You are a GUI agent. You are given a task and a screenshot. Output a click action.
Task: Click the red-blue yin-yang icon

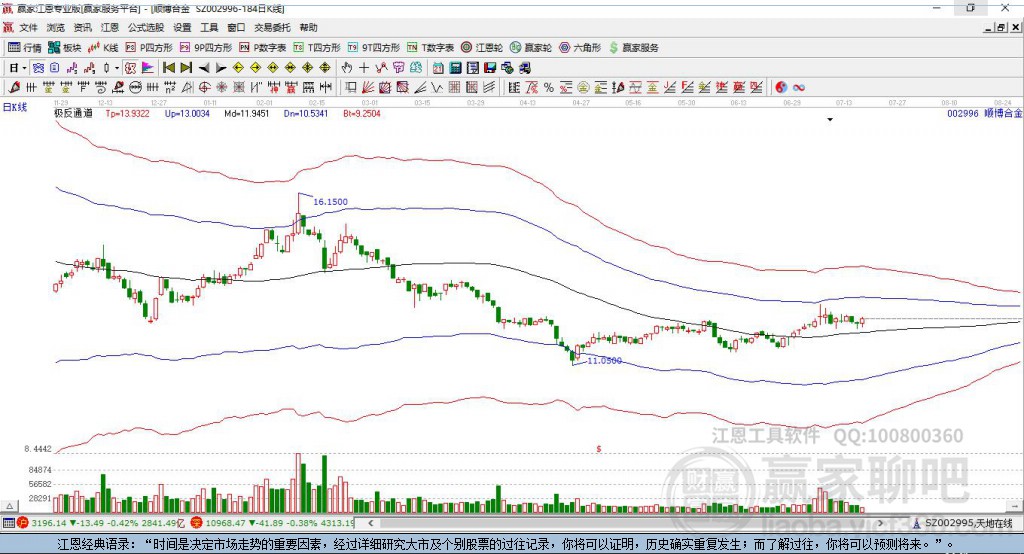(781, 88)
